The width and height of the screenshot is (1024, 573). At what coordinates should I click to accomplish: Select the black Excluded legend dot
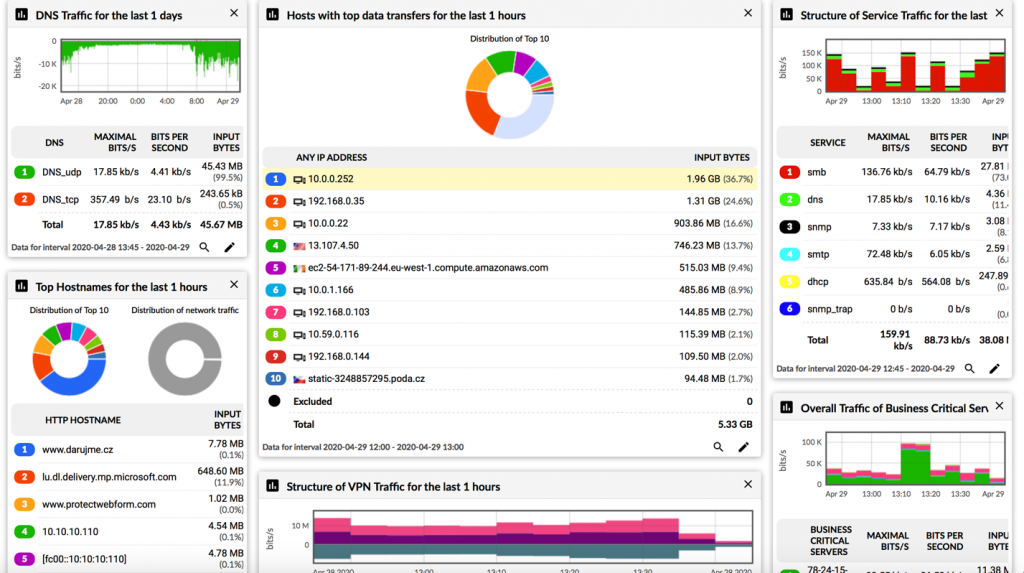[x=274, y=401]
